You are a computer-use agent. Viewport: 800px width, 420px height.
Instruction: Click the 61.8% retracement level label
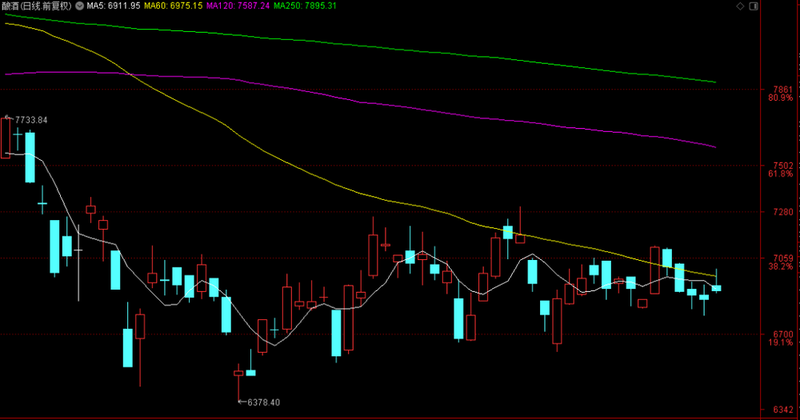(x=780, y=174)
